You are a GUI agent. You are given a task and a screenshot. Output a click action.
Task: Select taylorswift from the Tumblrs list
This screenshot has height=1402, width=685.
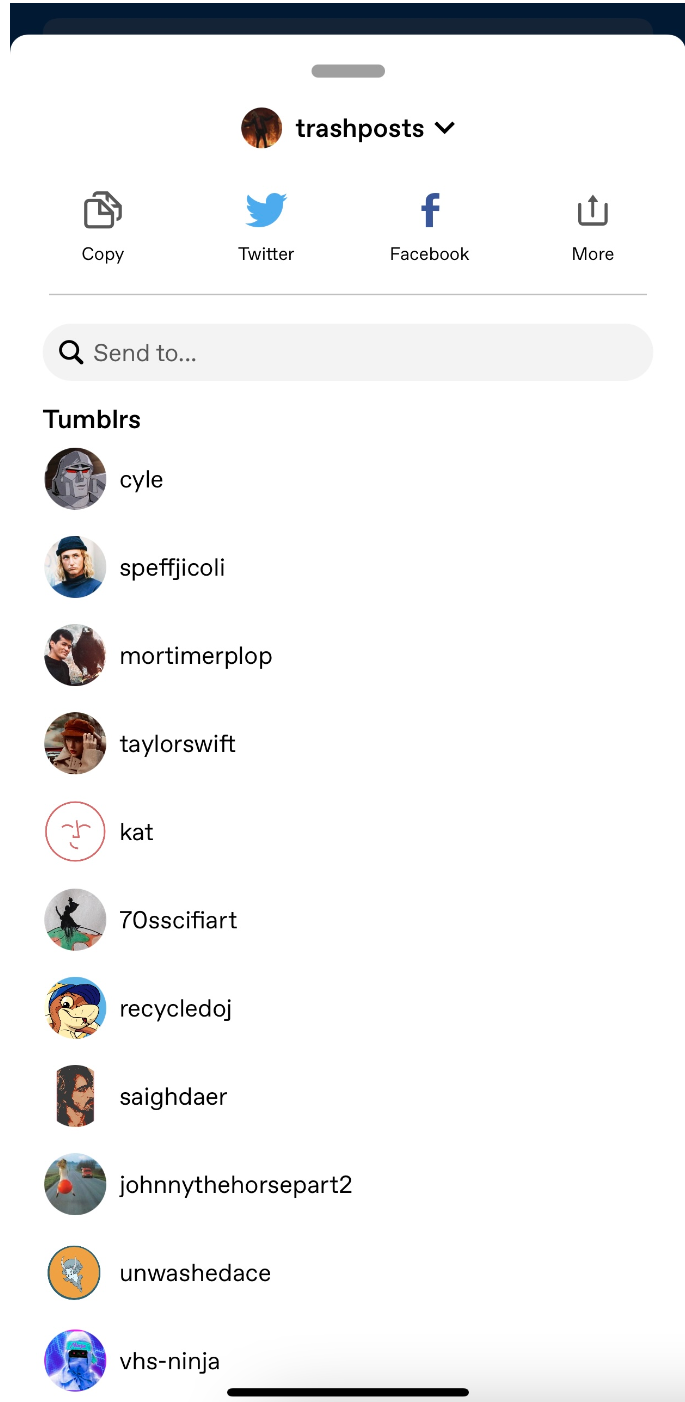coord(178,743)
